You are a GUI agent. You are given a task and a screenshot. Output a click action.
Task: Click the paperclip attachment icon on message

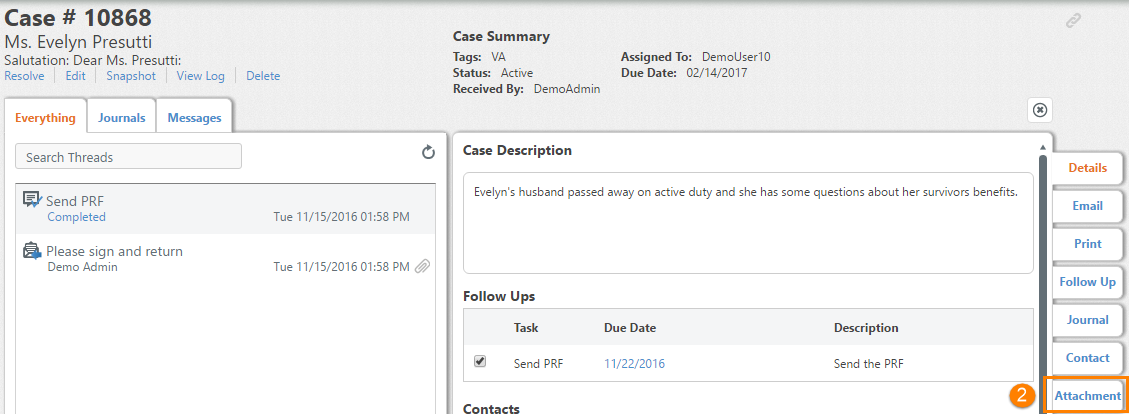click(423, 266)
